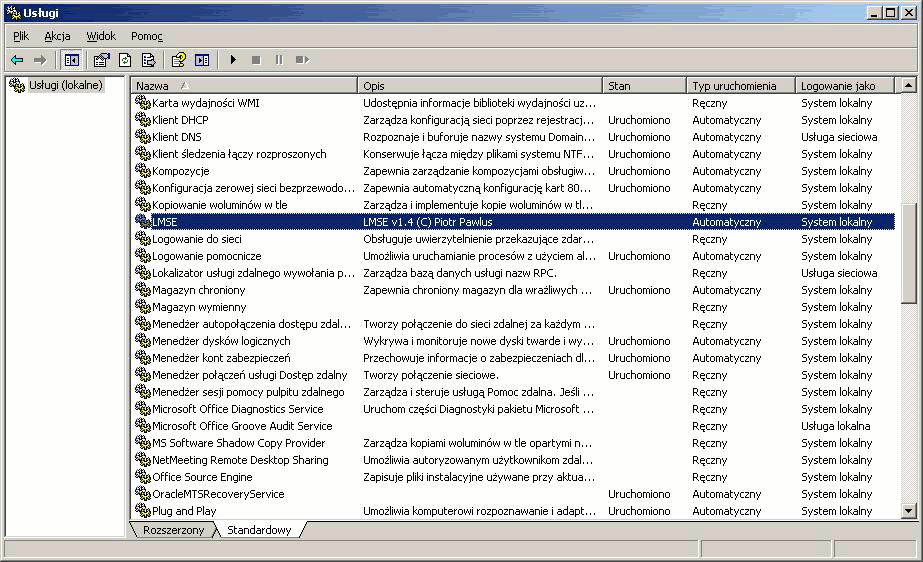Select Menedżer dysków logicznych service
The width and height of the screenshot is (923, 562).
coord(515,341)
